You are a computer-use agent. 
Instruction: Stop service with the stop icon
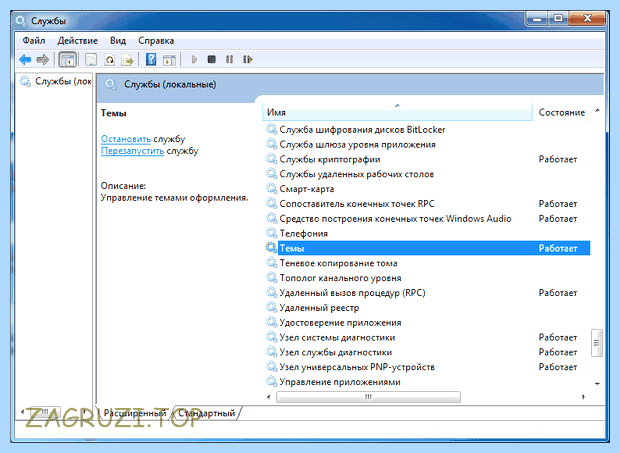coord(212,60)
